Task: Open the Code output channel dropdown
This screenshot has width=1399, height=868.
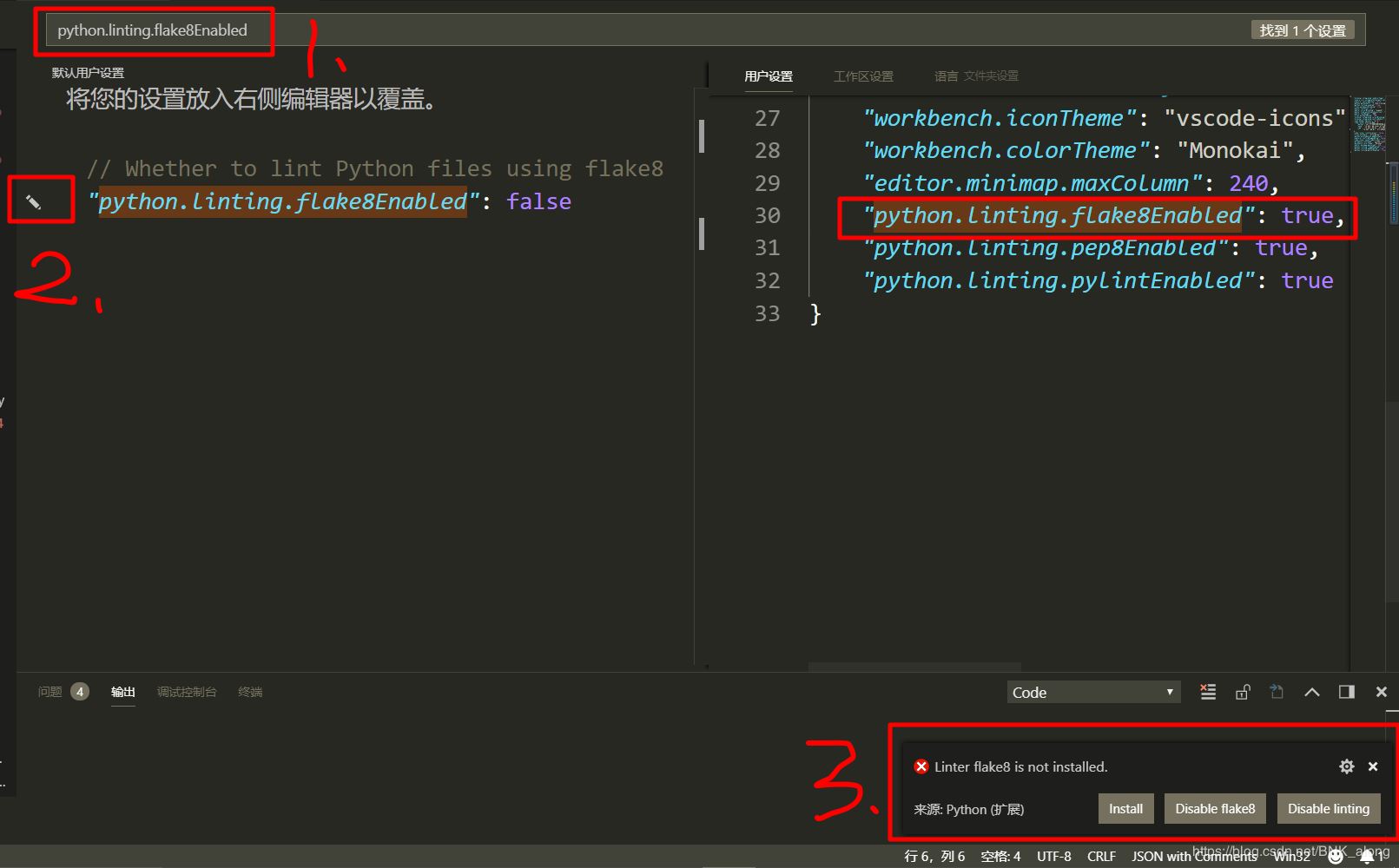Action: point(1093,692)
